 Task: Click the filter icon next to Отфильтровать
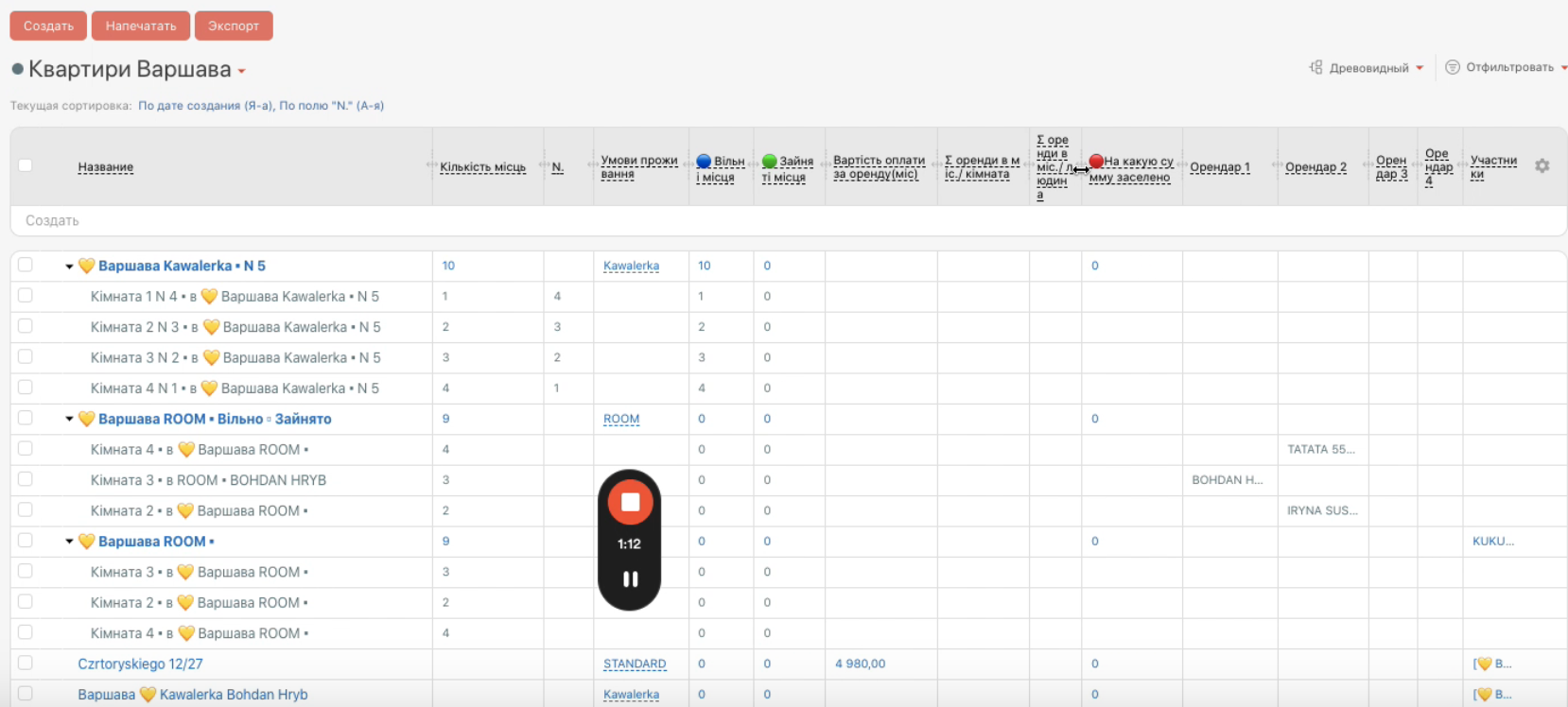point(1452,67)
